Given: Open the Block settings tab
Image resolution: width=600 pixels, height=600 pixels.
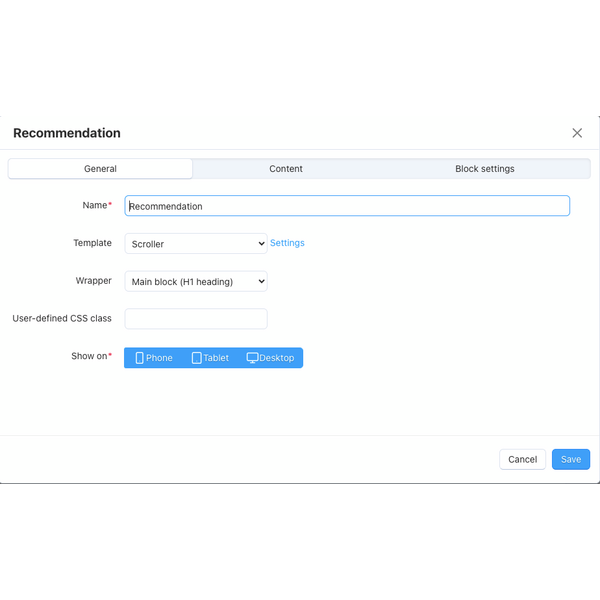Looking at the screenshot, I should point(484,169).
